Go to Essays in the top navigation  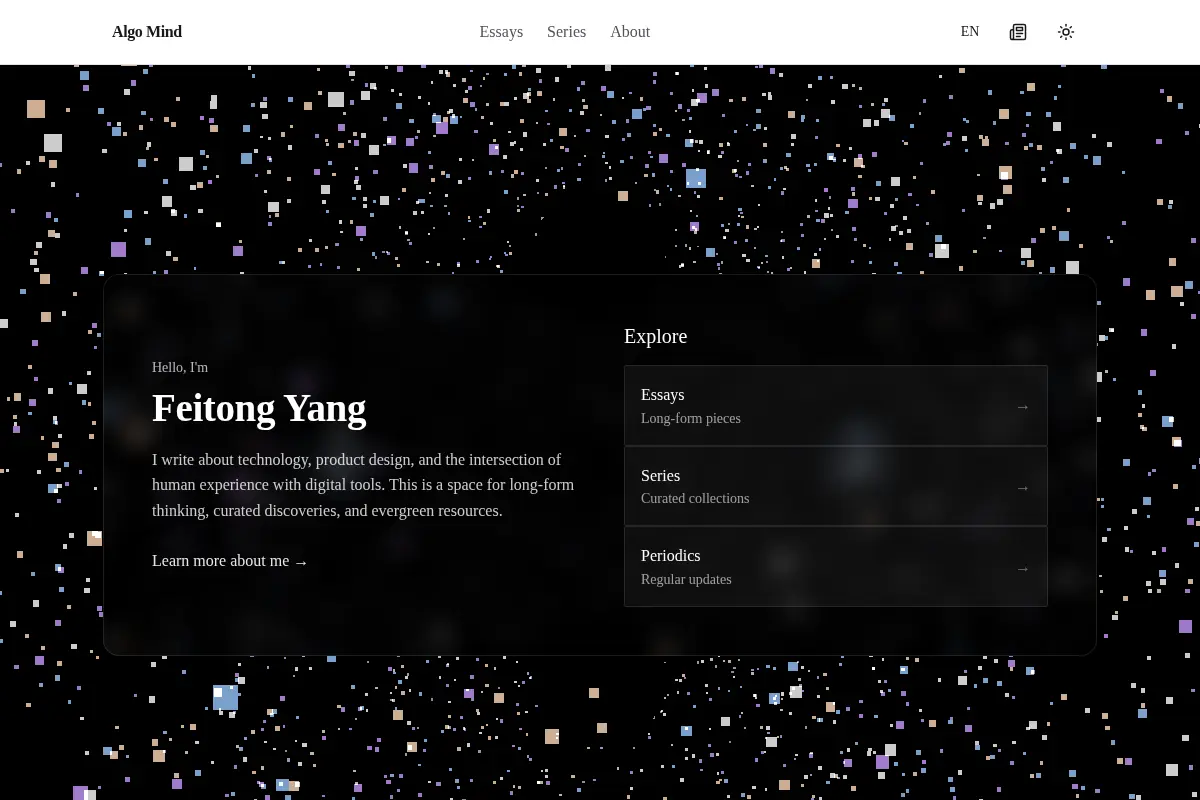click(x=501, y=32)
